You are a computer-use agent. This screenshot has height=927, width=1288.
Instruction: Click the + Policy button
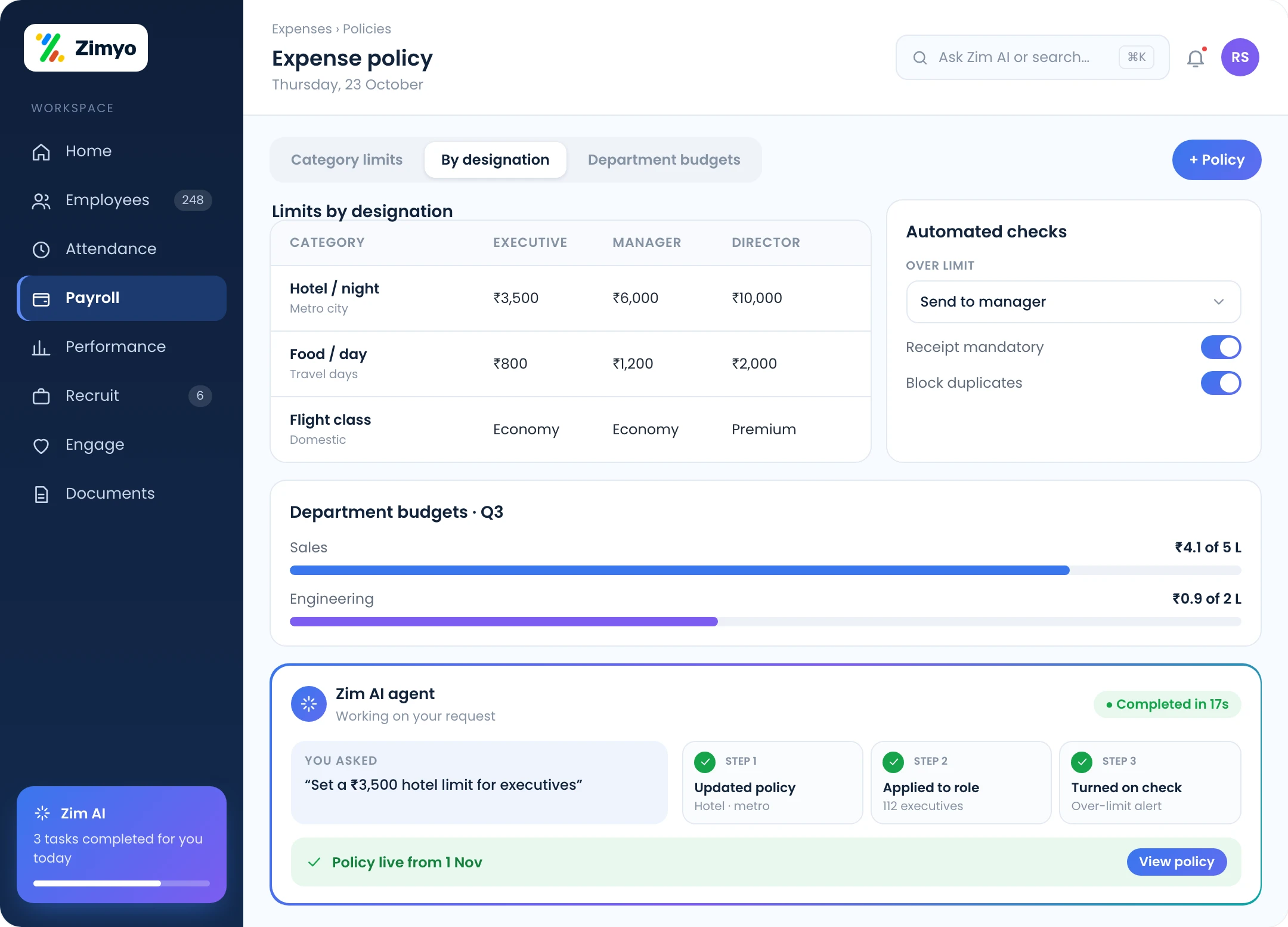point(1216,160)
